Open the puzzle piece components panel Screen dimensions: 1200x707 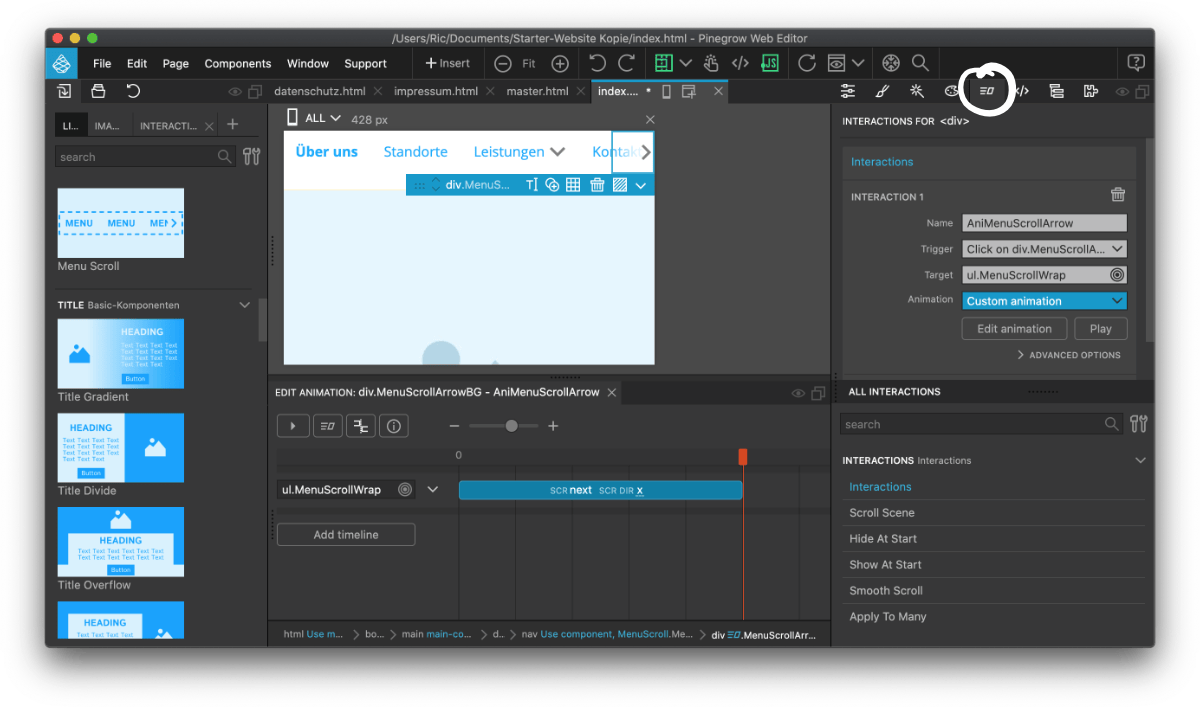pyautogui.click(x=1090, y=91)
